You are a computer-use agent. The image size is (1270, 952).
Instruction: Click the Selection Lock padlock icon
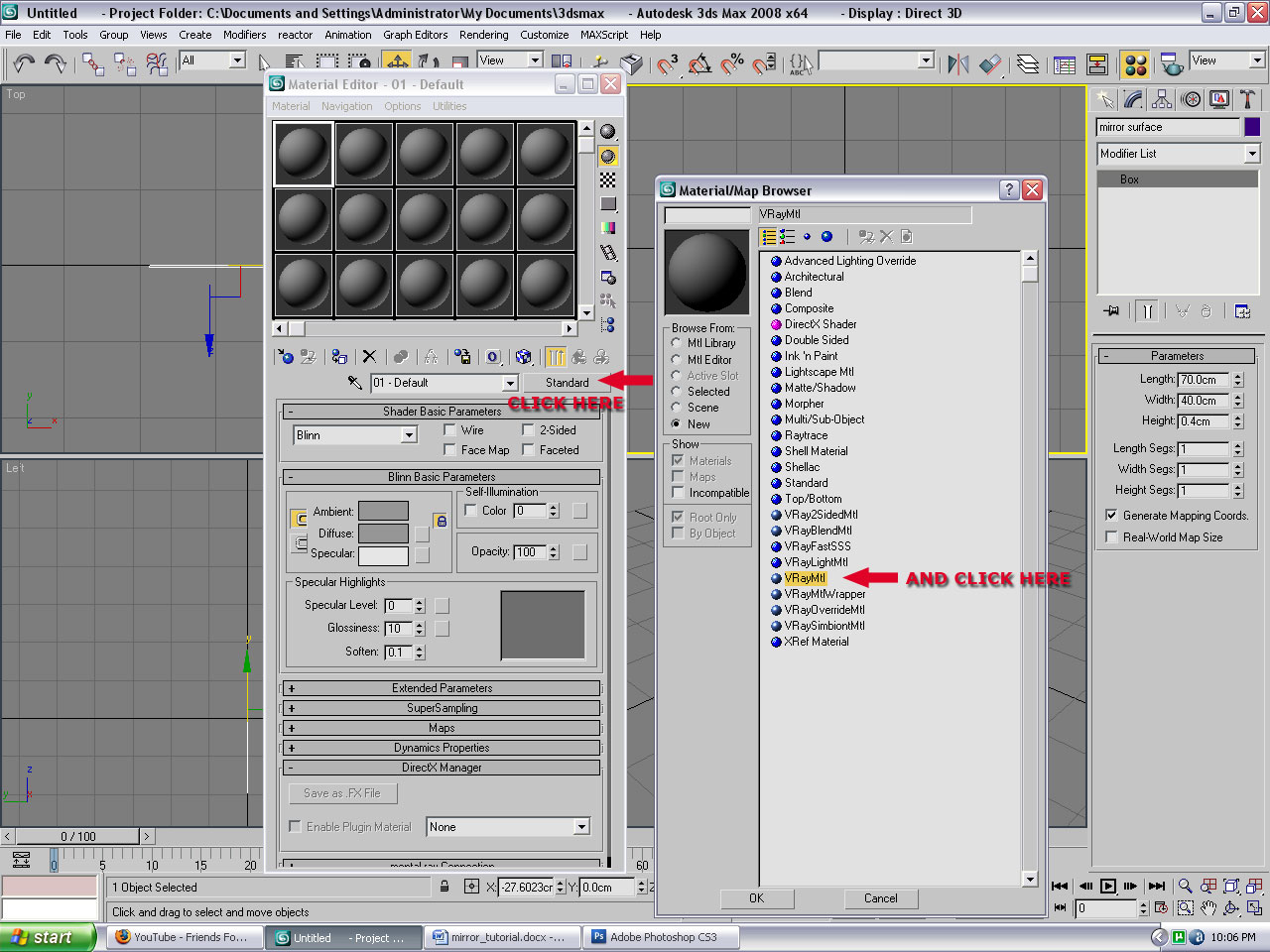click(x=444, y=887)
